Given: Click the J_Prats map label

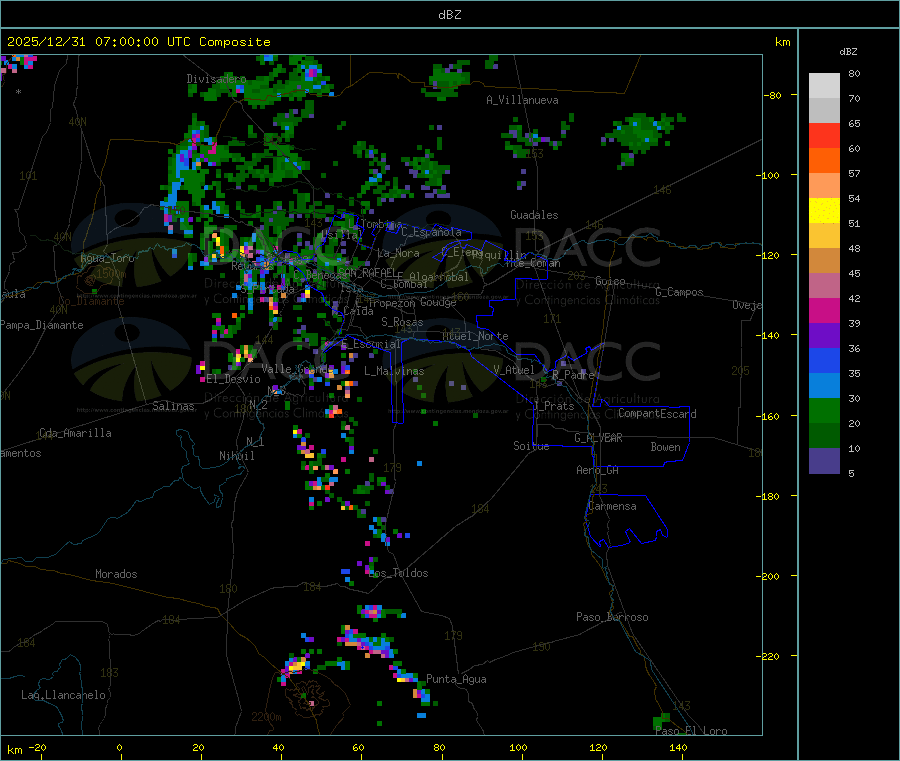Looking at the screenshot, I should pos(553,406).
